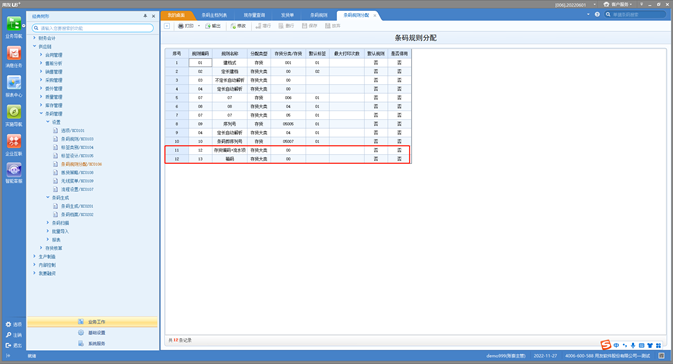Open the 业务导航 sidebar icon
This screenshot has height=364, width=673.
[14, 24]
